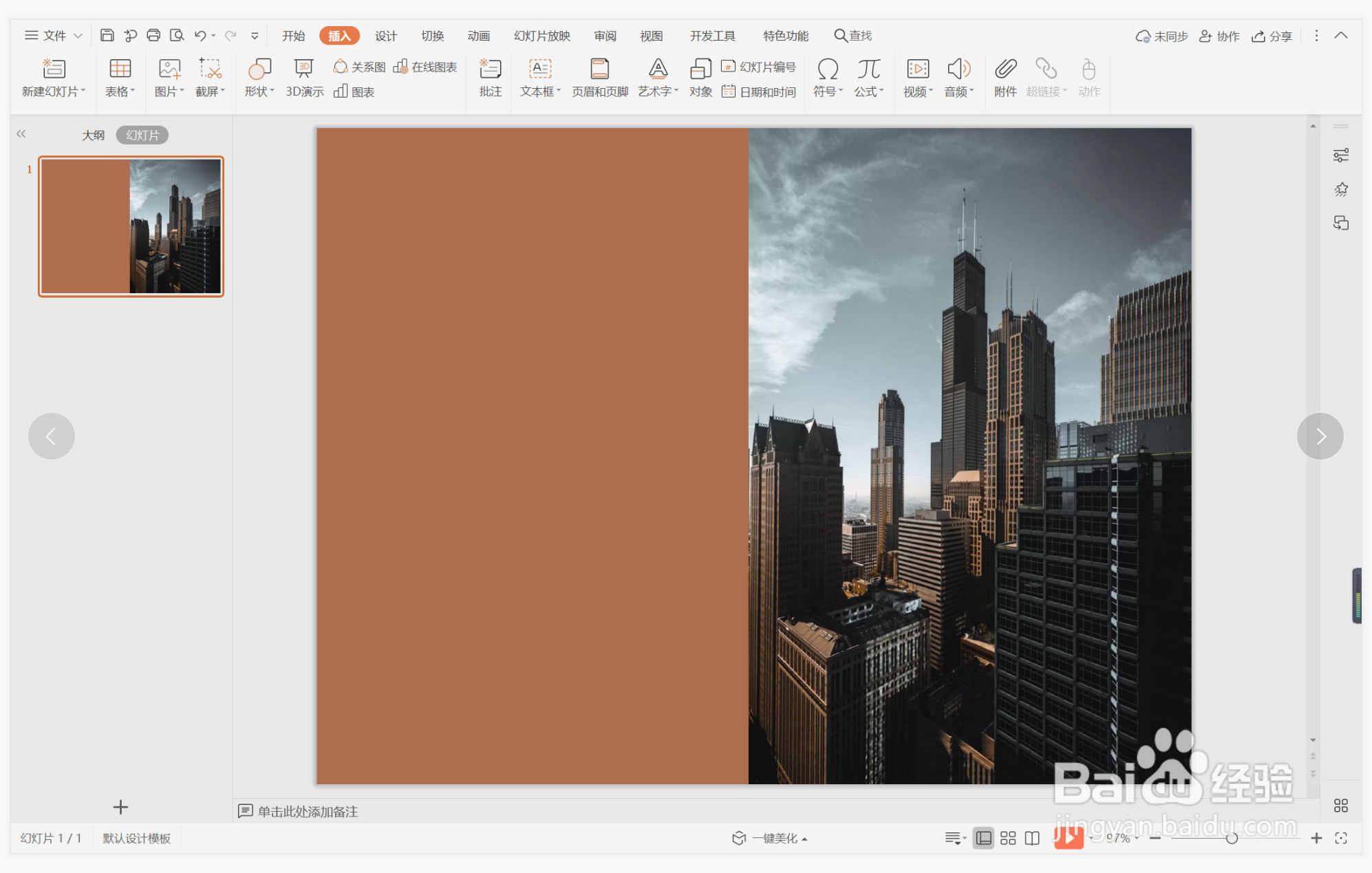Viewport: 1372px width, 873px height.
Task: Click the zoom out minus button
Action: [x=1155, y=838]
